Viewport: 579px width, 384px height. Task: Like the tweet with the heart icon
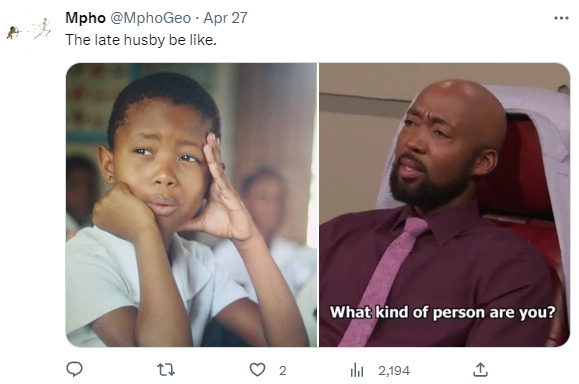coord(257,370)
